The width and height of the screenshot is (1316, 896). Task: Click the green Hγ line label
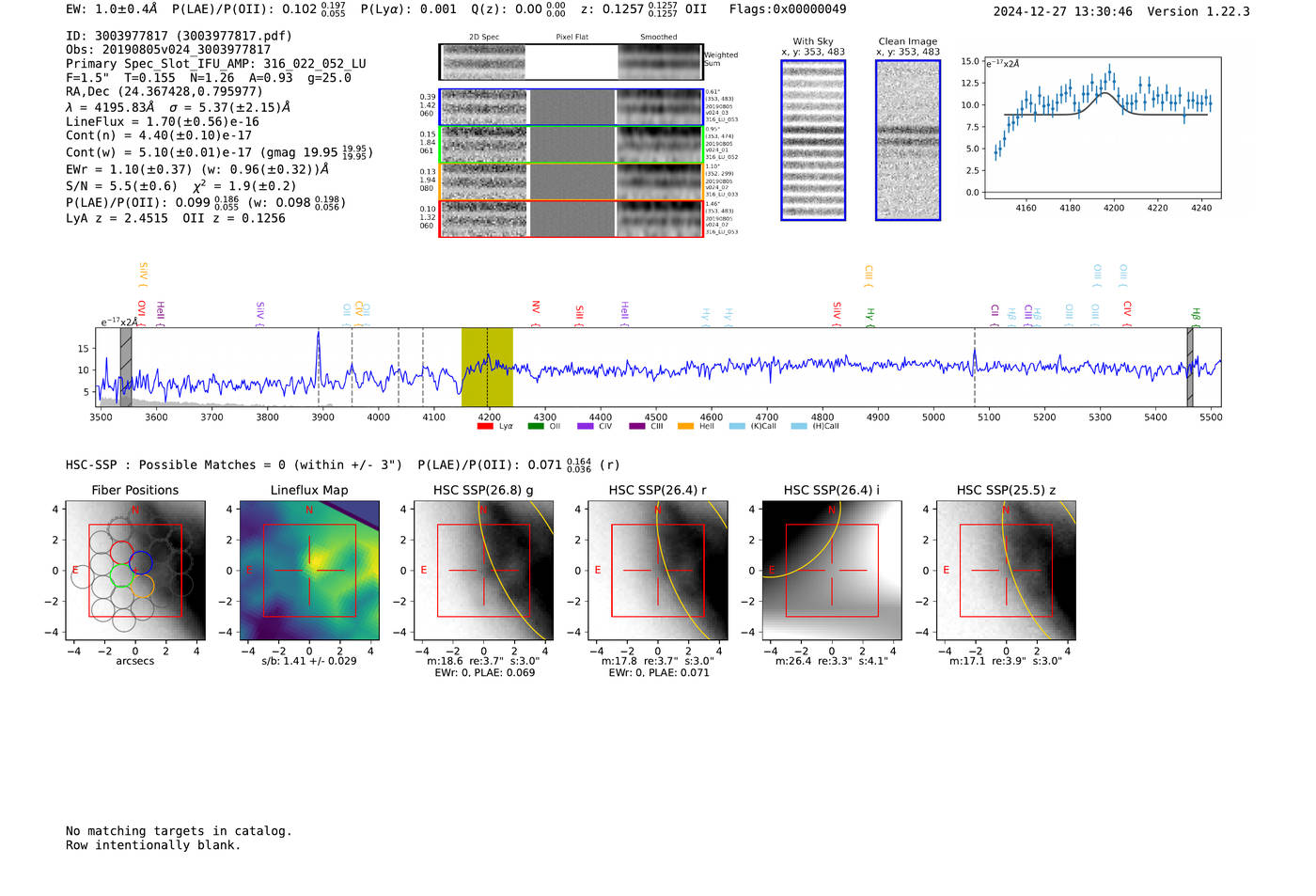pos(870,316)
